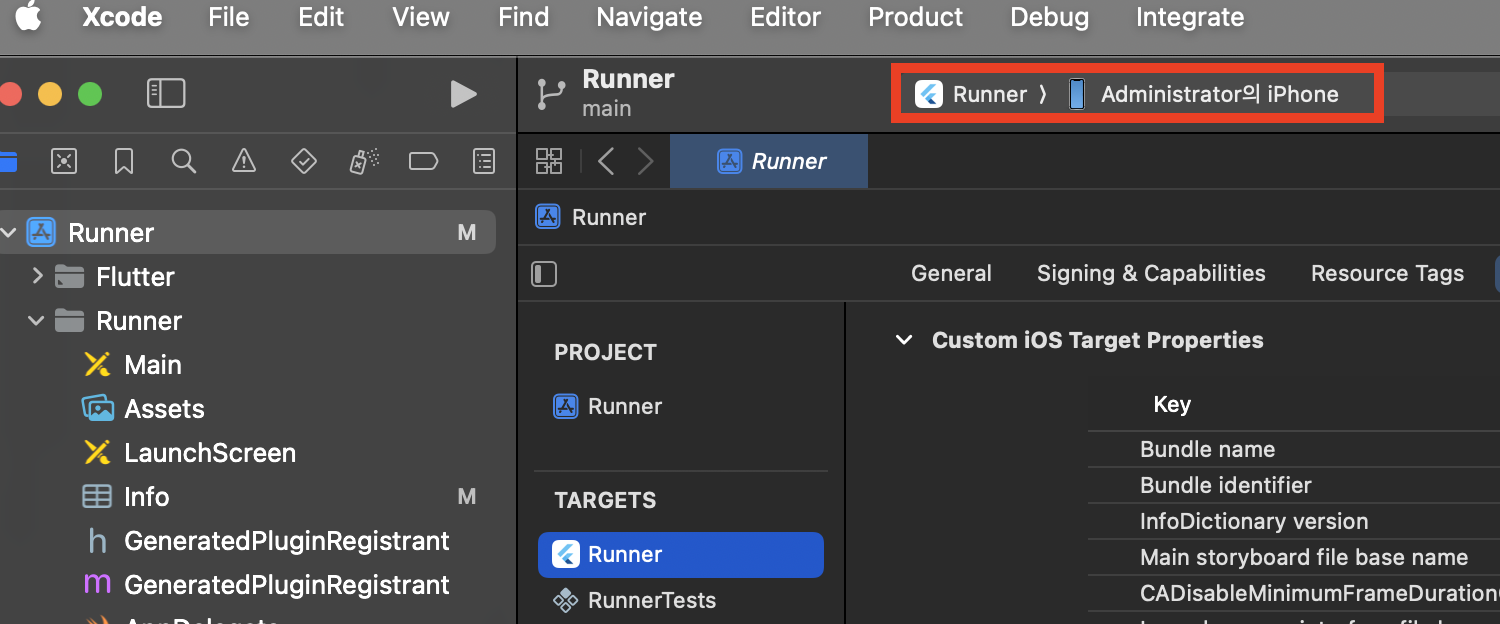This screenshot has height=624, width=1500.
Task: Click the Key column header
Action: pos(1172,404)
